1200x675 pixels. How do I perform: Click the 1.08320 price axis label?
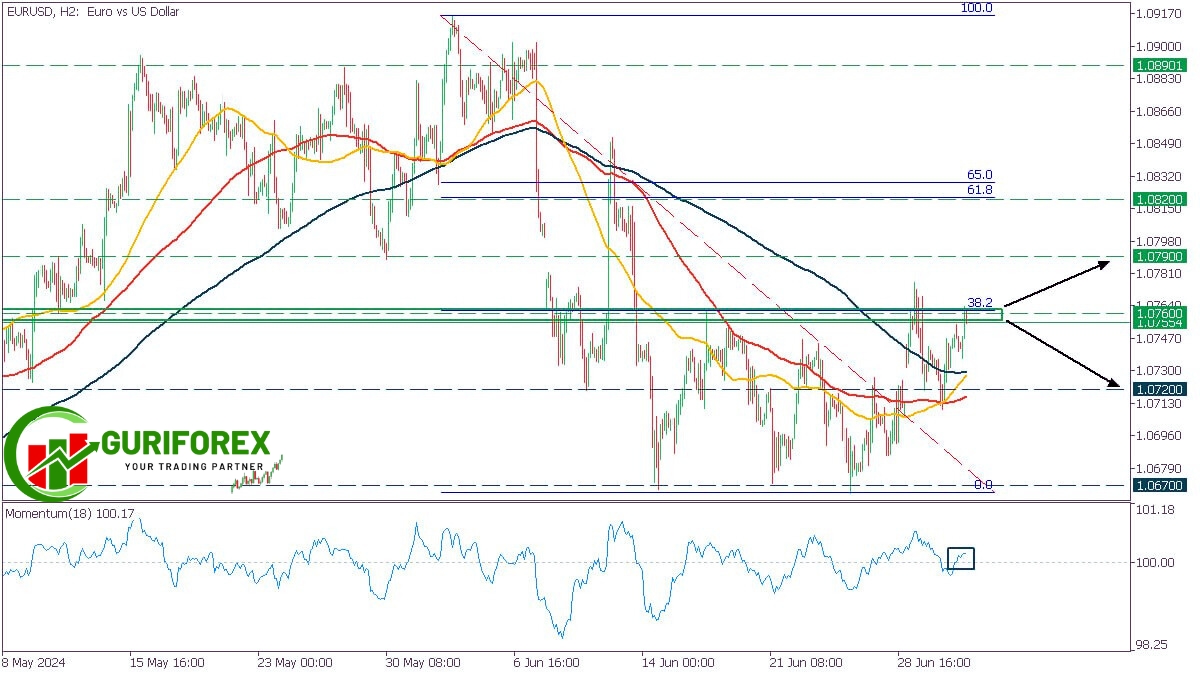coord(1159,176)
